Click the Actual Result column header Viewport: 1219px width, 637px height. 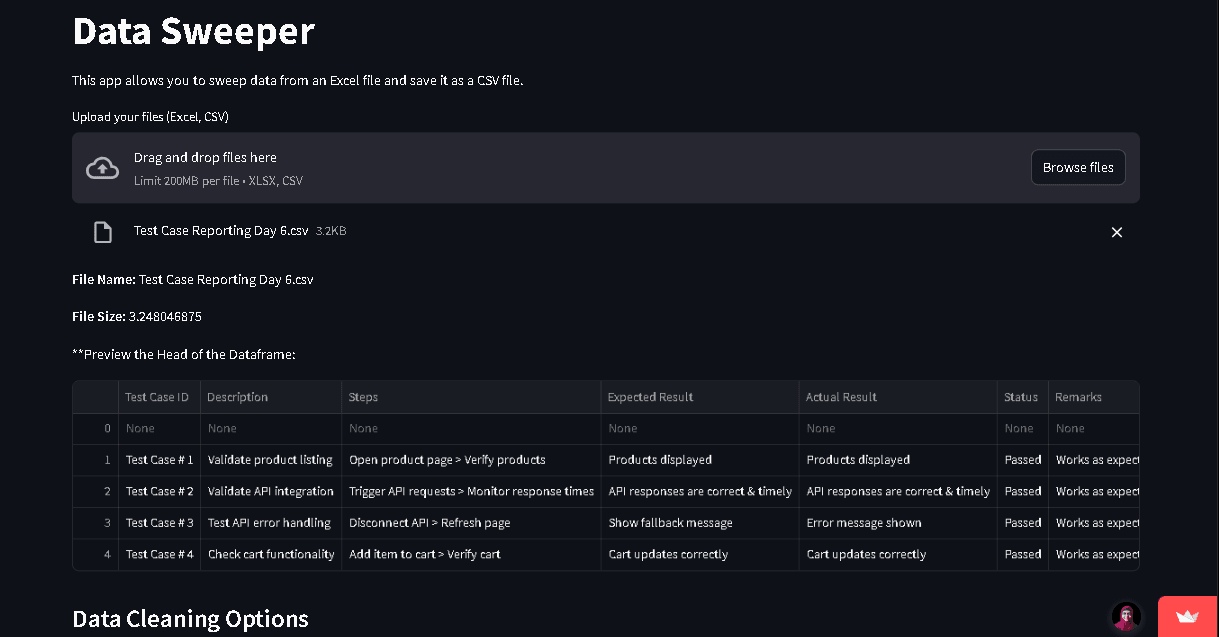pos(898,397)
